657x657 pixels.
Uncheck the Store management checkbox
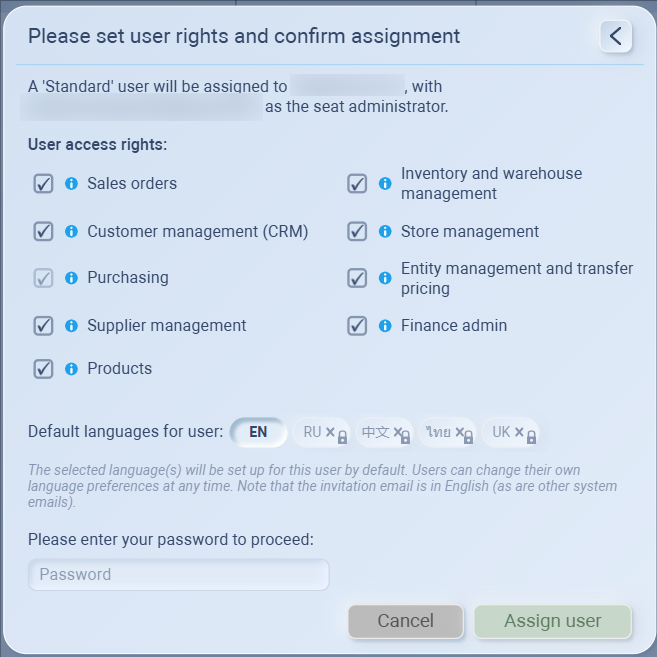tap(357, 232)
